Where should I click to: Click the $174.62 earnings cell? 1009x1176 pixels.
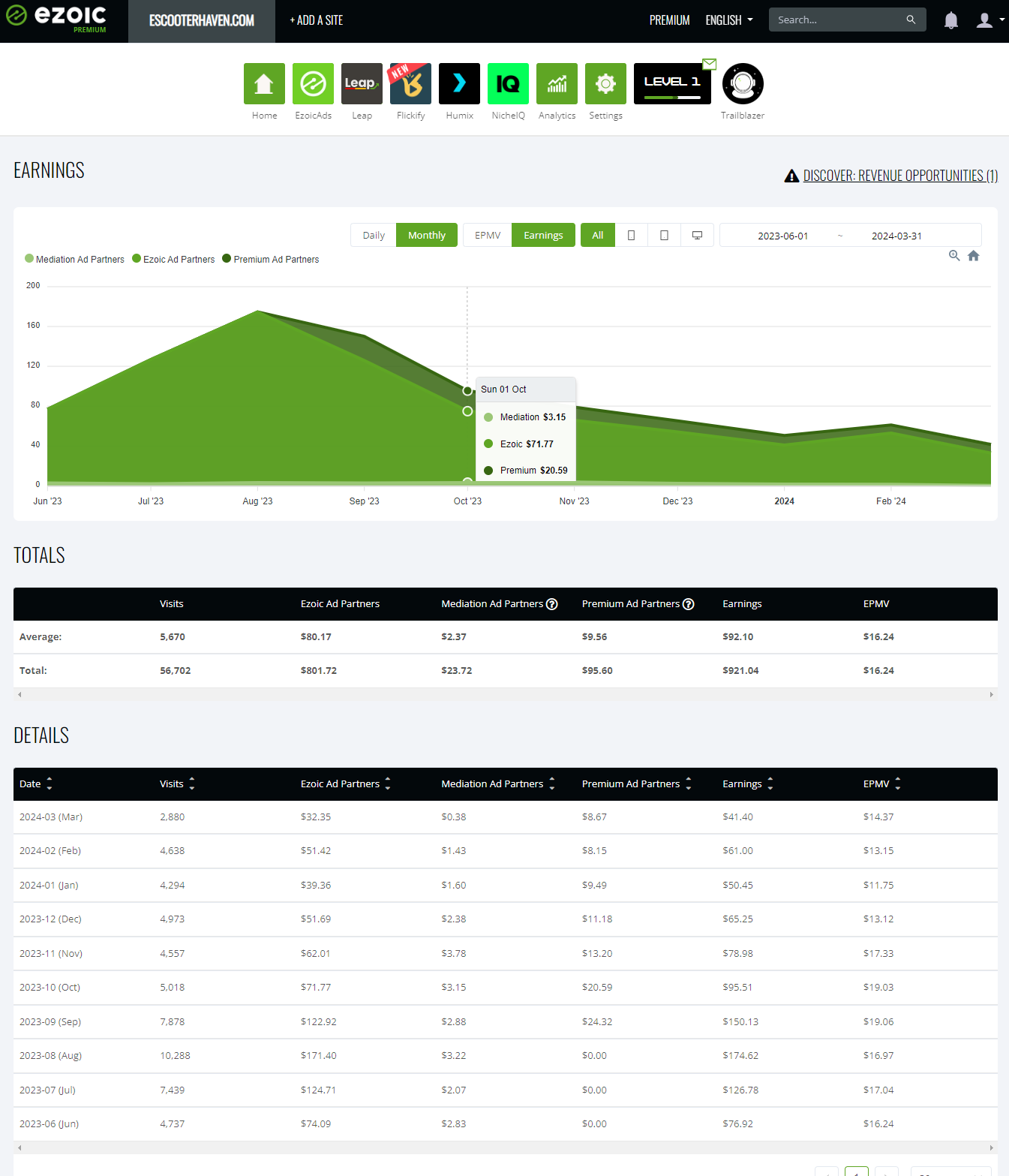740,1055
